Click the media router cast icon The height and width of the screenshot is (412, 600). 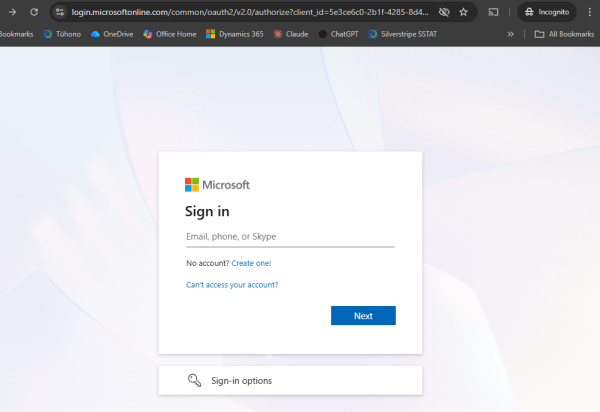pyautogui.click(x=493, y=12)
